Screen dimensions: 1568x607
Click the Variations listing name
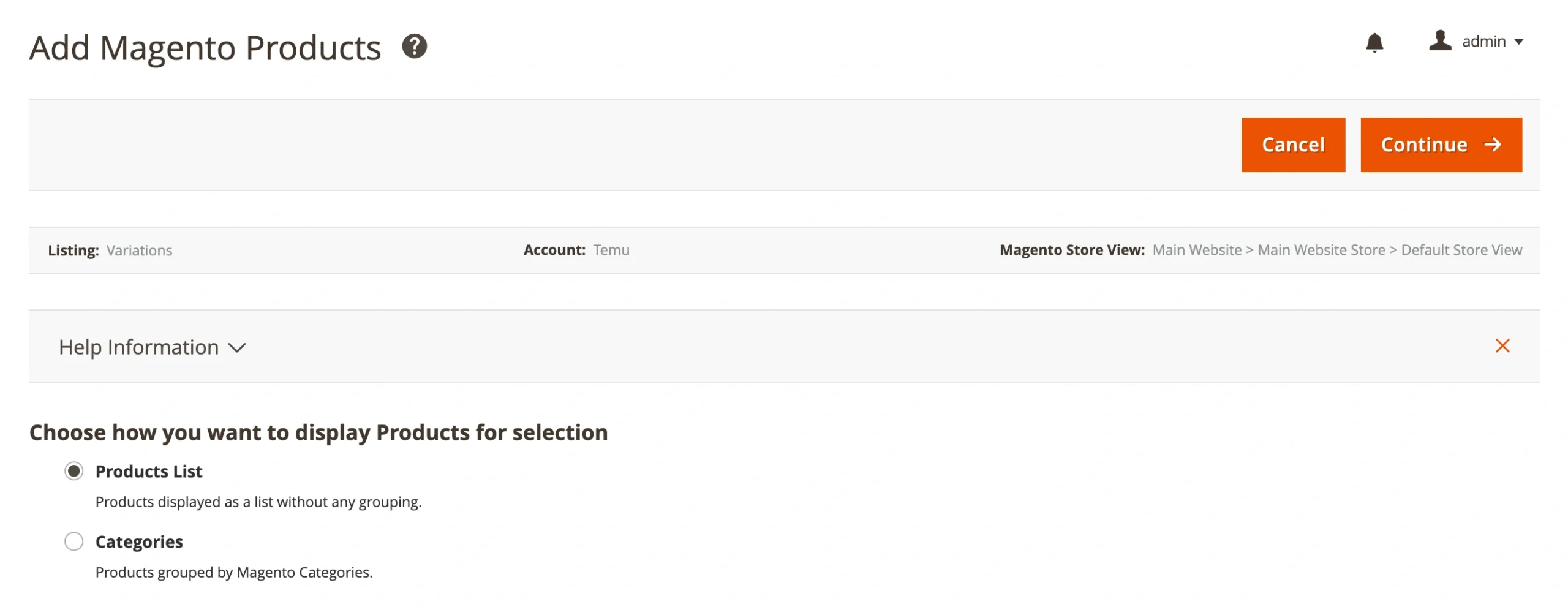coord(139,251)
